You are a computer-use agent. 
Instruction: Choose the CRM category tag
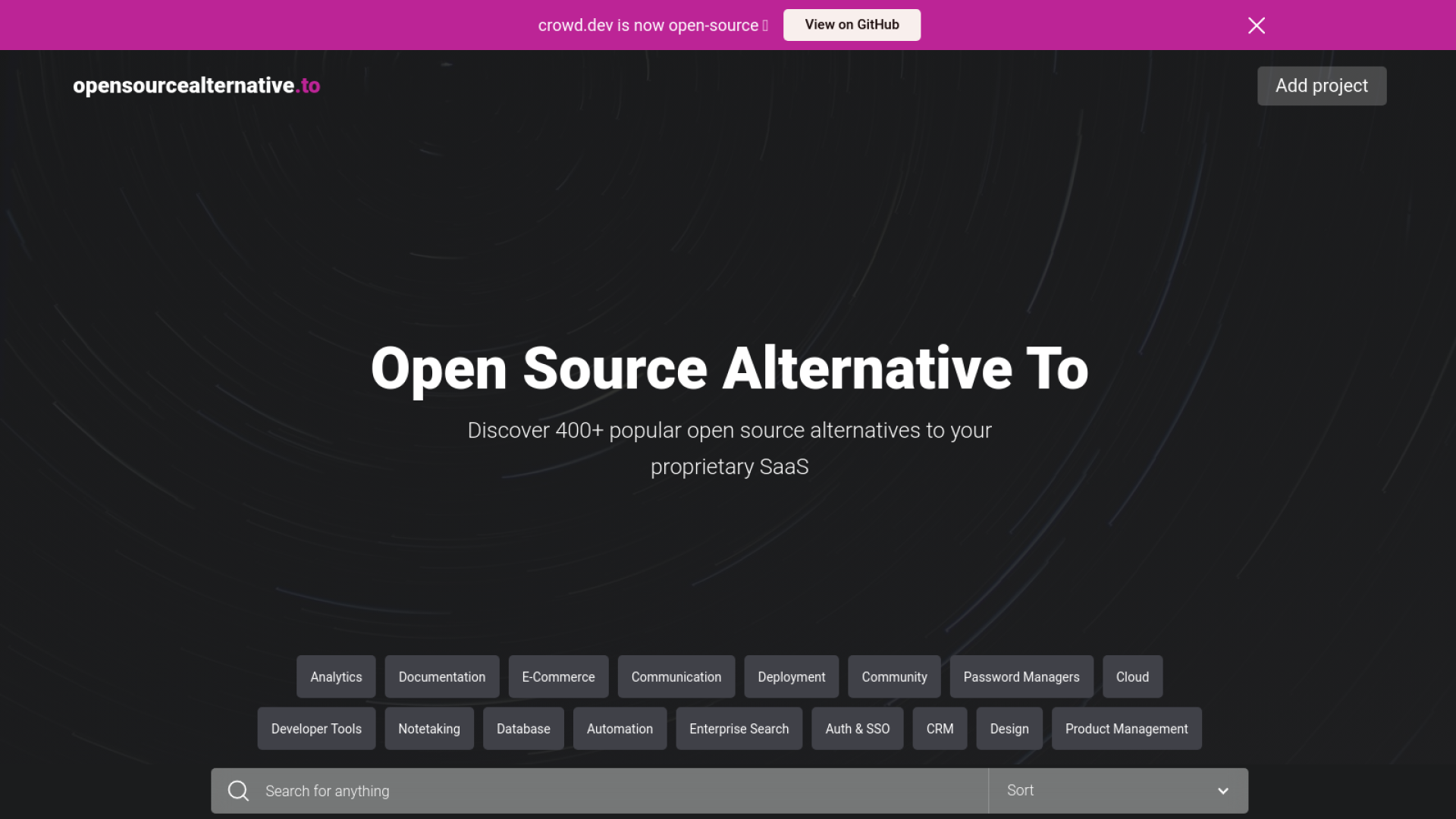940,729
